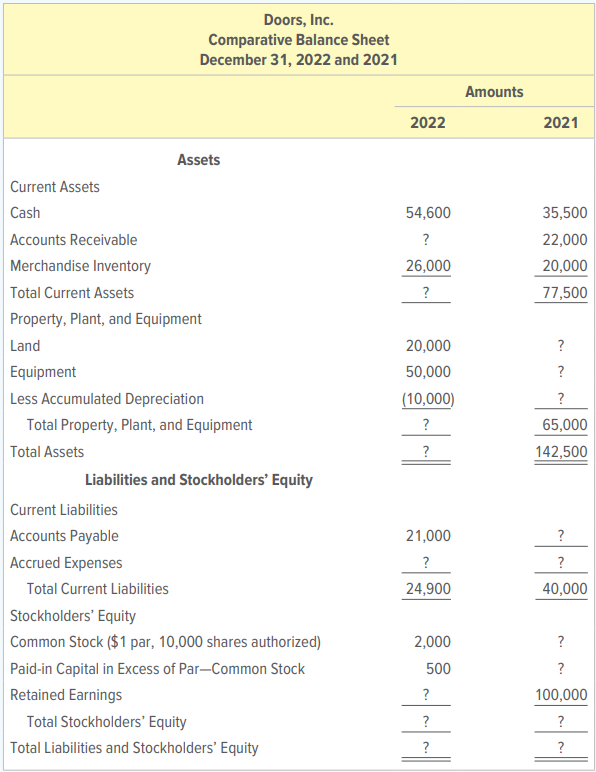The height and width of the screenshot is (772, 596).
Task: Select the 2021 Accrued Expenses question mark
Action: point(561,562)
